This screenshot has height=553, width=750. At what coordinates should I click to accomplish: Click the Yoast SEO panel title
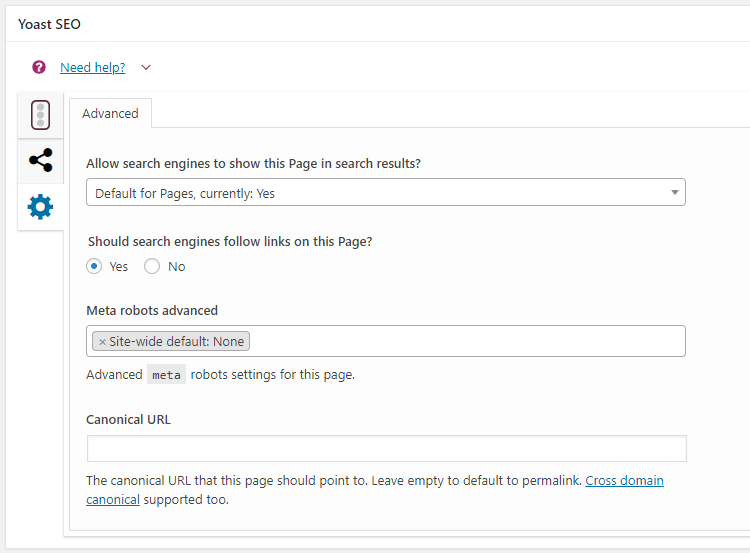pos(49,24)
